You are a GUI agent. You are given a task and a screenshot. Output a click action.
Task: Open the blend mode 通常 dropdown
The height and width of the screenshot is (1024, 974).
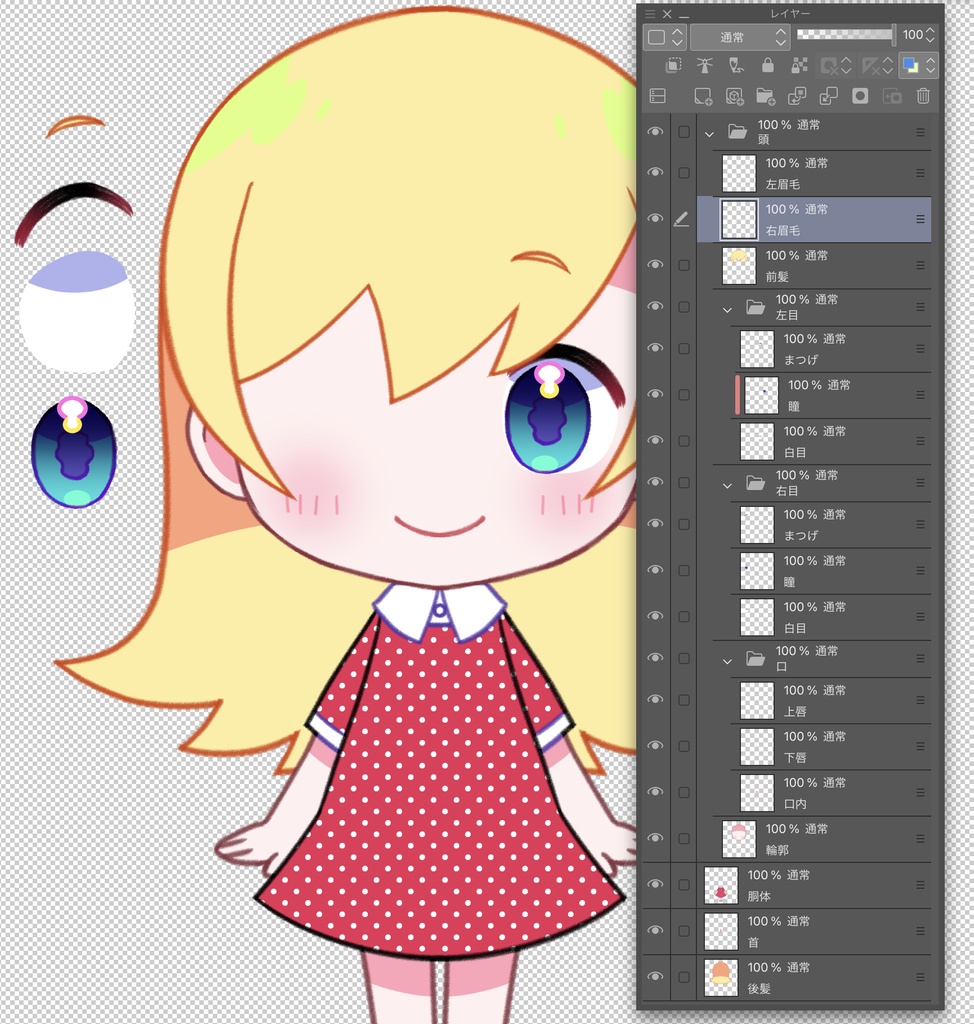pos(740,36)
